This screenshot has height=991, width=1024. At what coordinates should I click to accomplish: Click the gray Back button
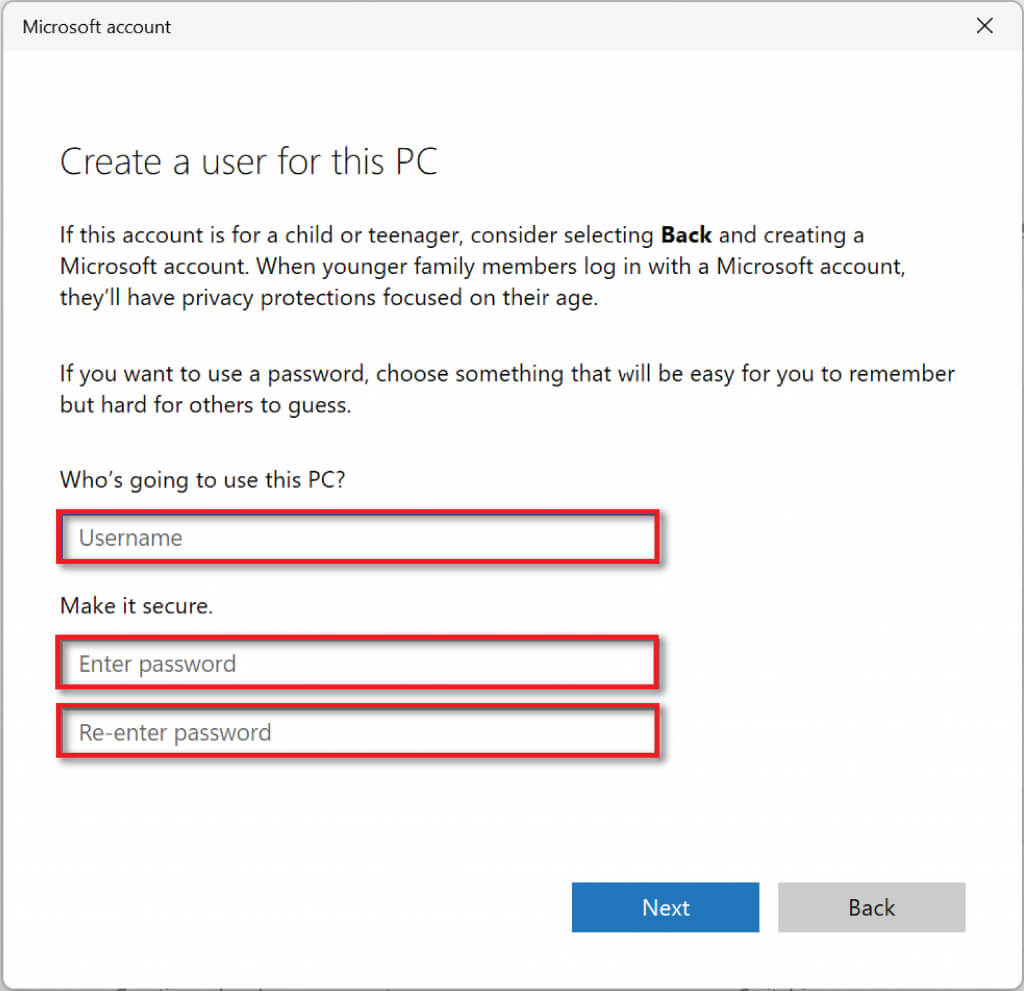coord(871,908)
